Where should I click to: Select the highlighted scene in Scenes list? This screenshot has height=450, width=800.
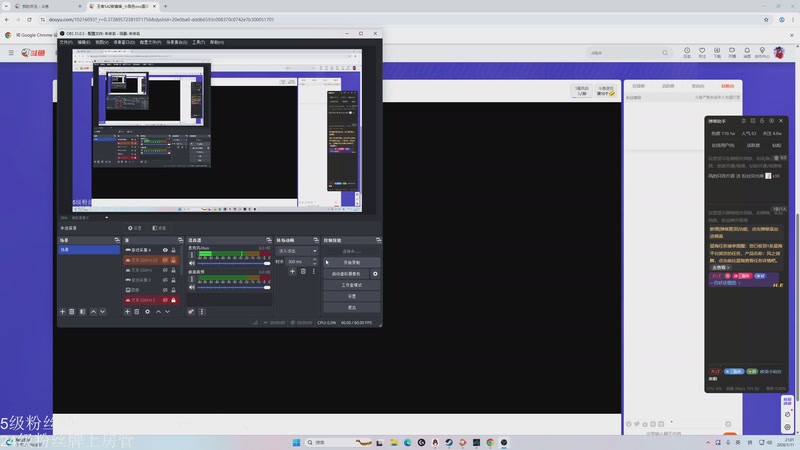tap(89, 250)
